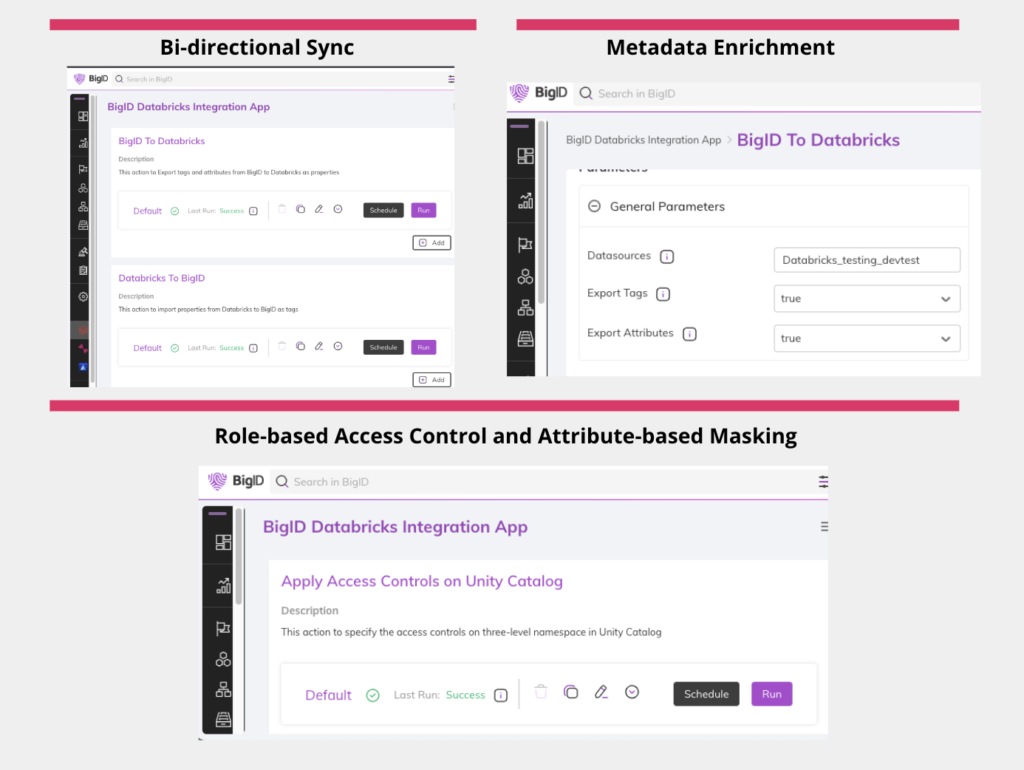Click the Run button for Apply Access Controls
Screen dimensions: 1024x770
[x=771, y=692]
